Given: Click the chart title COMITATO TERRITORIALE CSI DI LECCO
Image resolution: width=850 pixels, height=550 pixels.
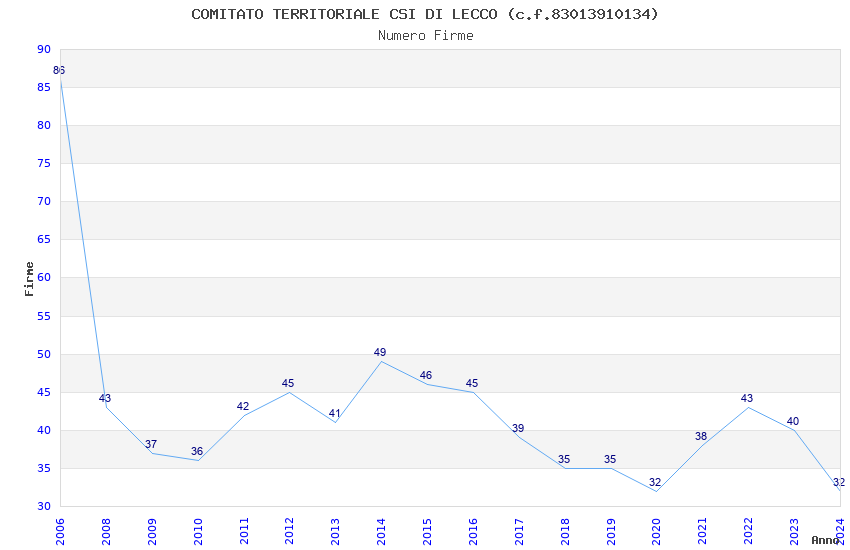Looking at the screenshot, I should (x=344, y=14).
